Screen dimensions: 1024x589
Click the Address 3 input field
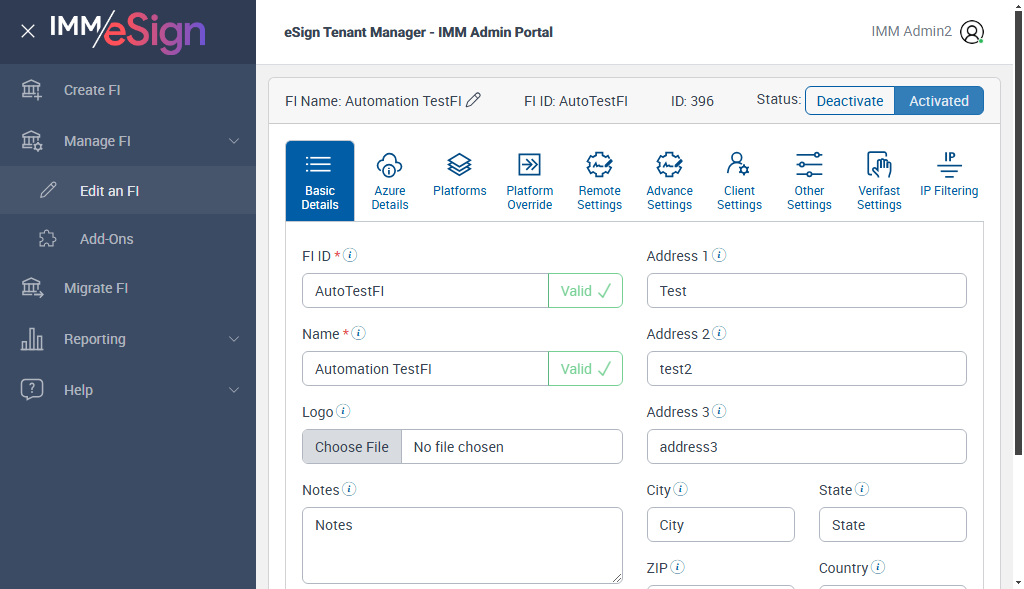point(806,447)
